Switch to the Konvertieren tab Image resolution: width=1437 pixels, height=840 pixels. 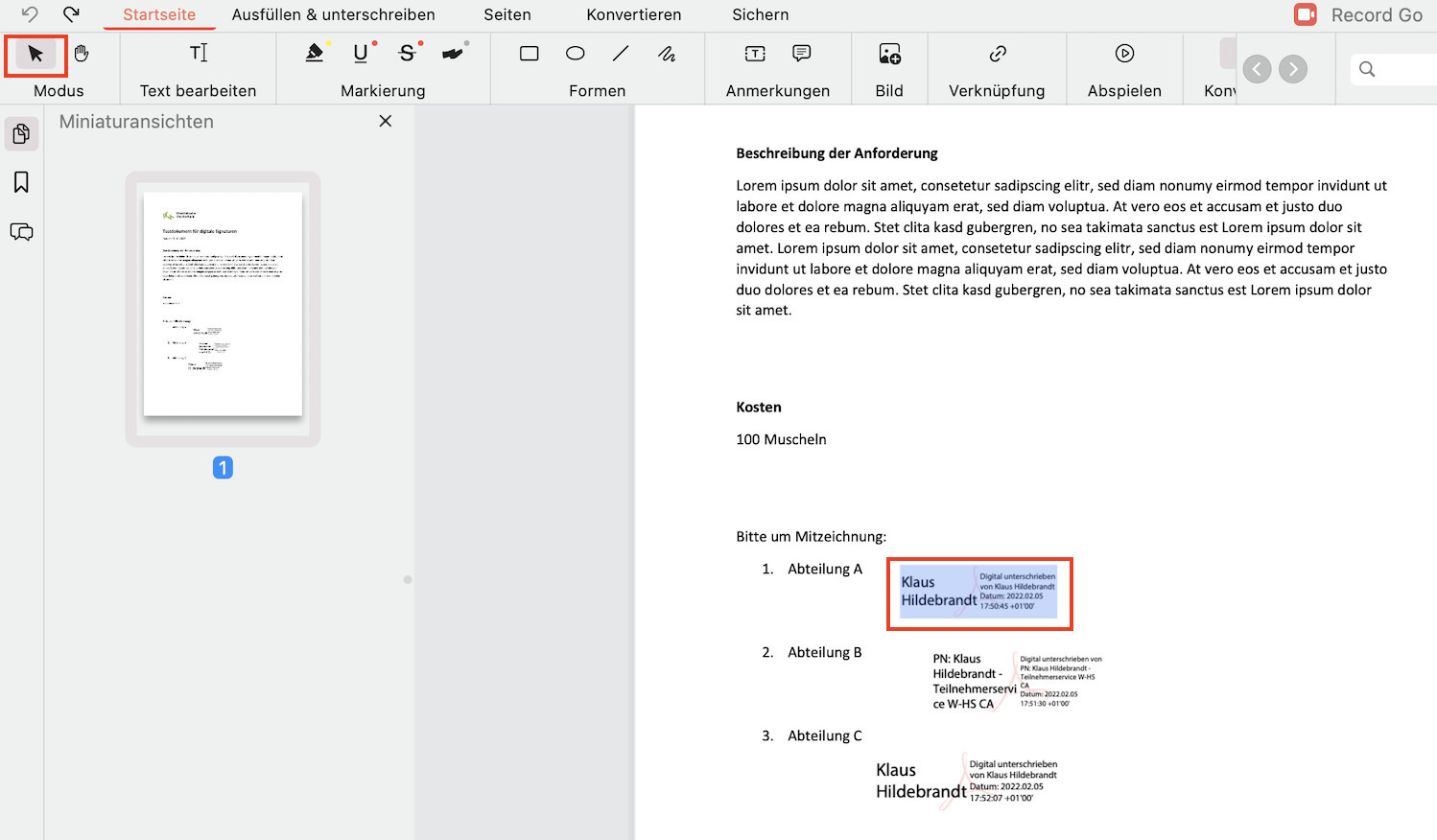[x=634, y=14]
